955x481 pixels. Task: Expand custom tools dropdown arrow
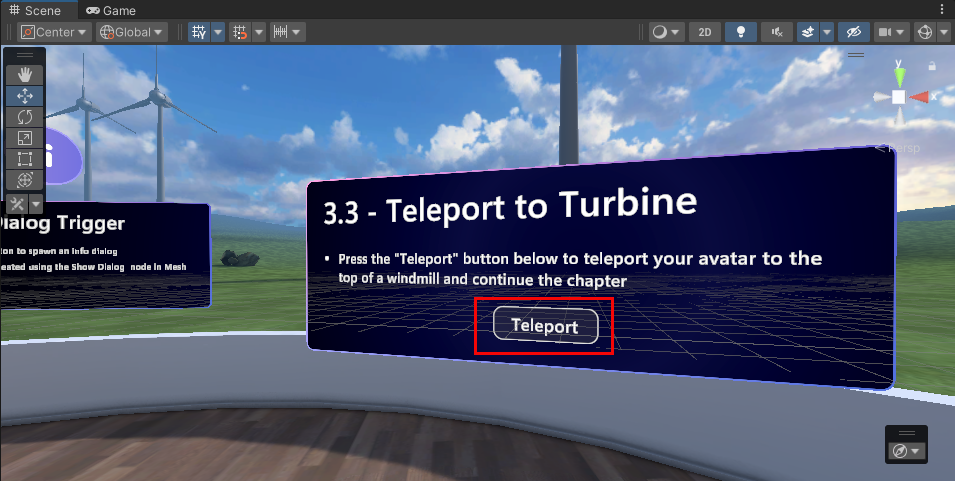click(x=36, y=204)
